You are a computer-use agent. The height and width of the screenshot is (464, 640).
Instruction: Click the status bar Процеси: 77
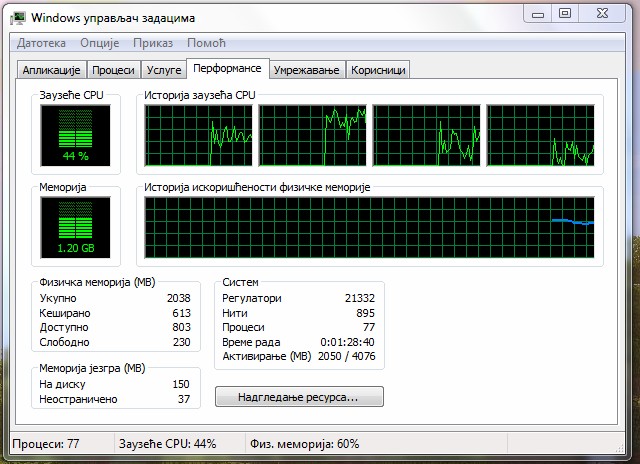(x=46, y=444)
